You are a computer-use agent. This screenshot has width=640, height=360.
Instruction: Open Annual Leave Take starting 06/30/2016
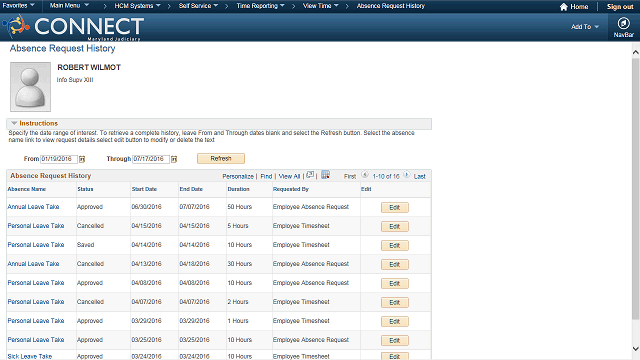point(33,207)
